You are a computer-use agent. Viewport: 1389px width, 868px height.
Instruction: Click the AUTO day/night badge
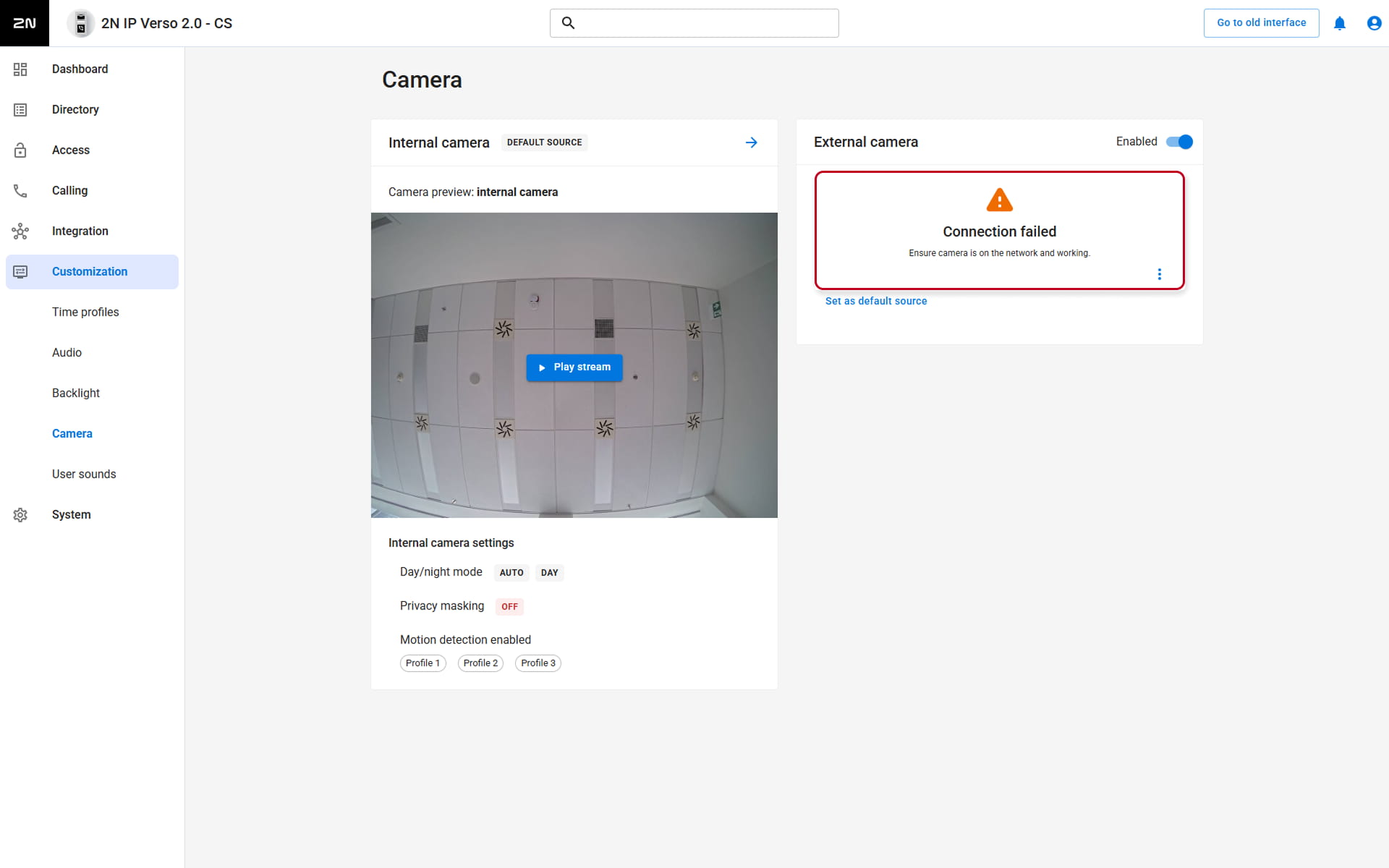(x=511, y=573)
